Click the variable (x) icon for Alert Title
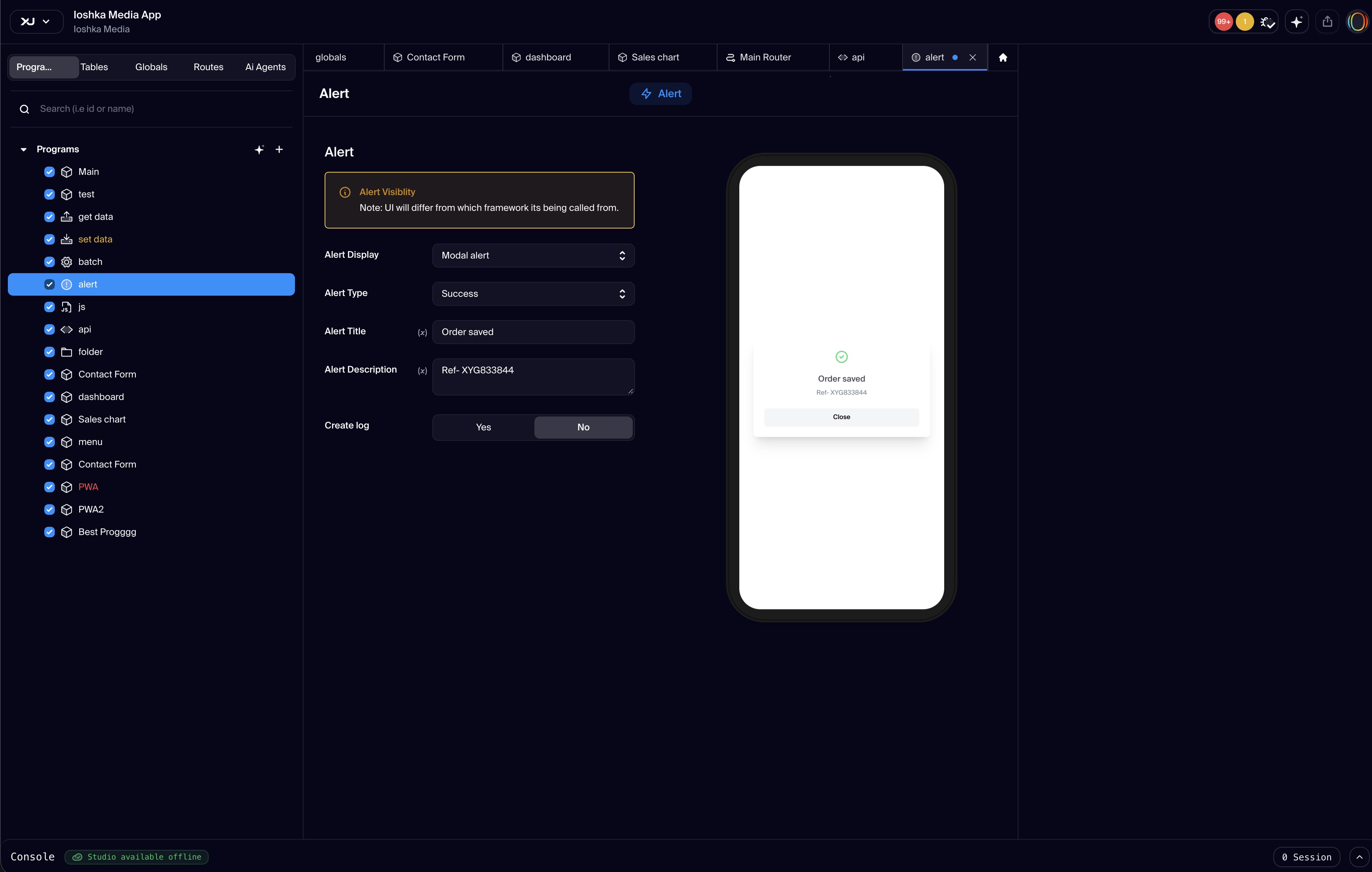Viewport: 1372px width, 872px height. tap(422, 332)
